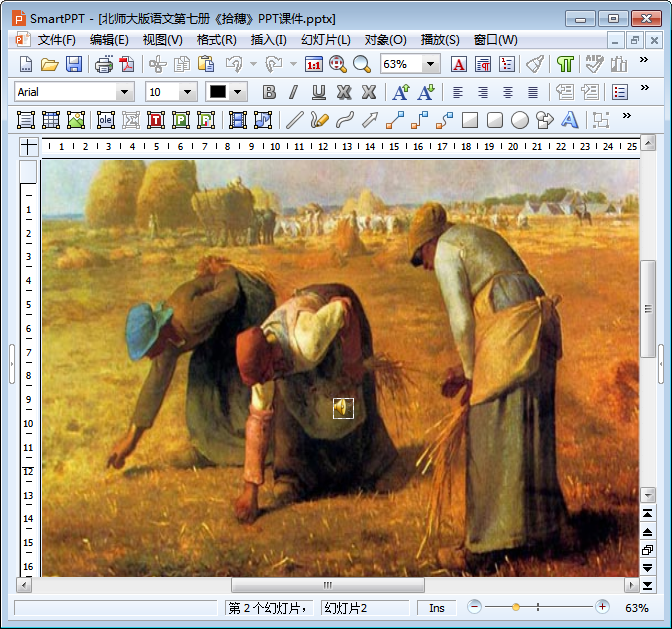This screenshot has height=629, width=672.
Task: Increase font size
Action: [401, 92]
